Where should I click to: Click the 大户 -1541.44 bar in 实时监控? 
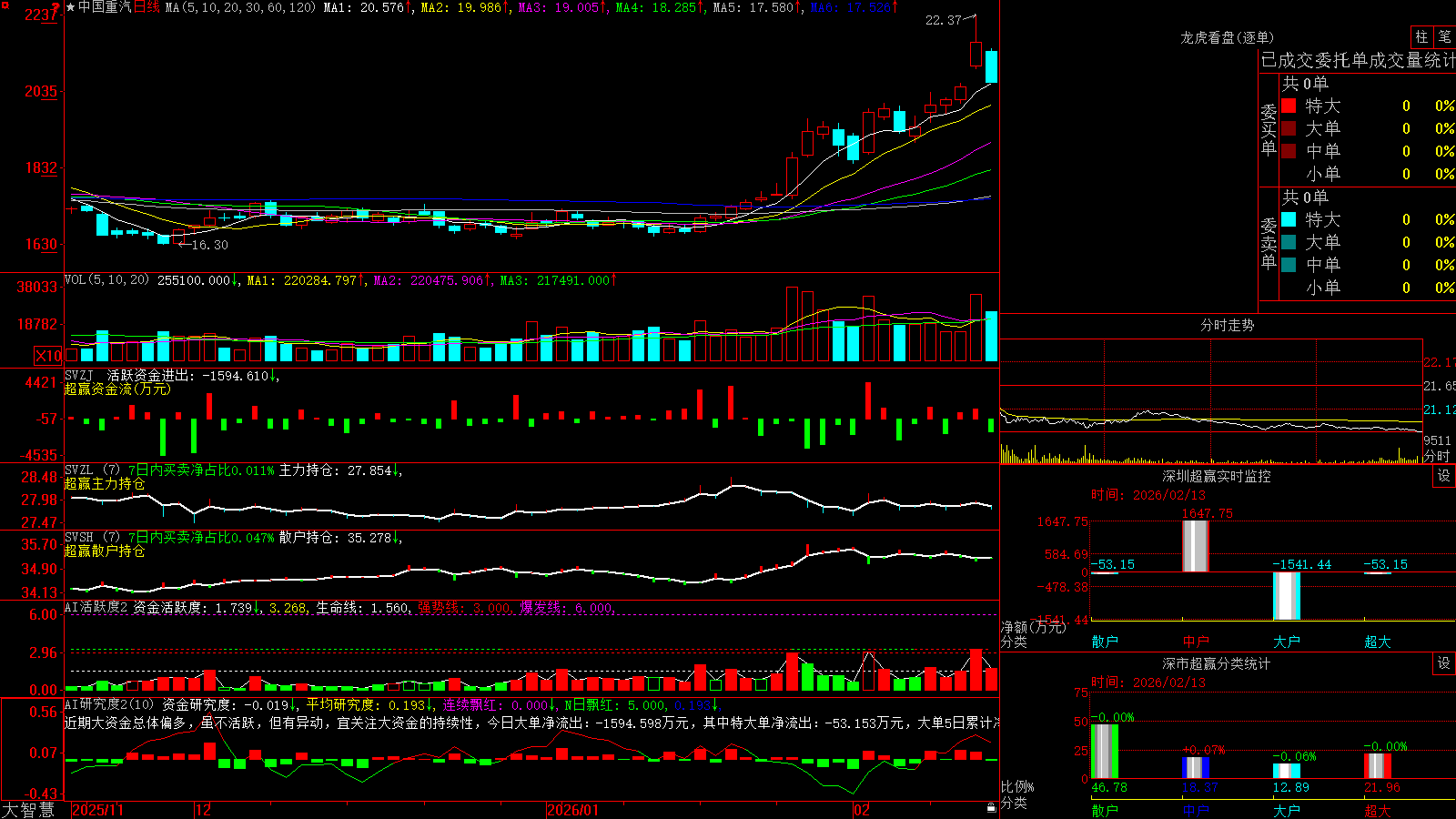[x=1287, y=596]
